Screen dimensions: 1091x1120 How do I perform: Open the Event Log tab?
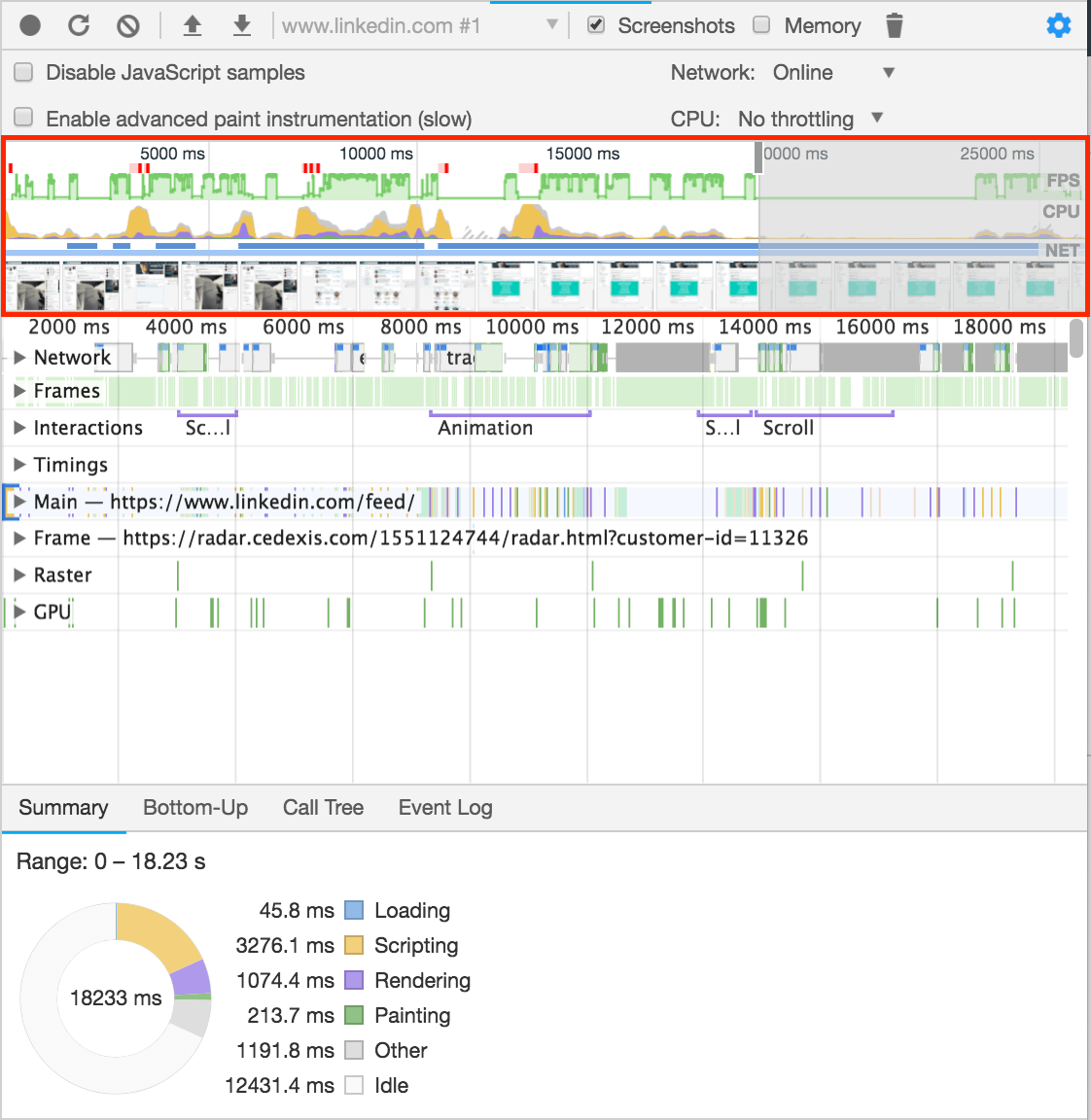pos(445,807)
